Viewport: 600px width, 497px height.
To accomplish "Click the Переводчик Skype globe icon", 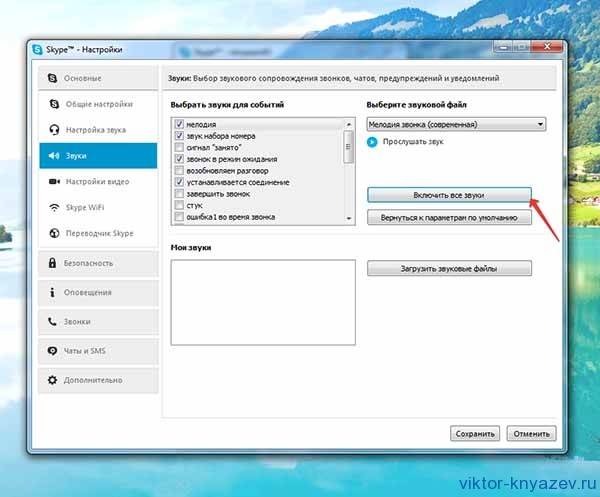I will 53,233.
